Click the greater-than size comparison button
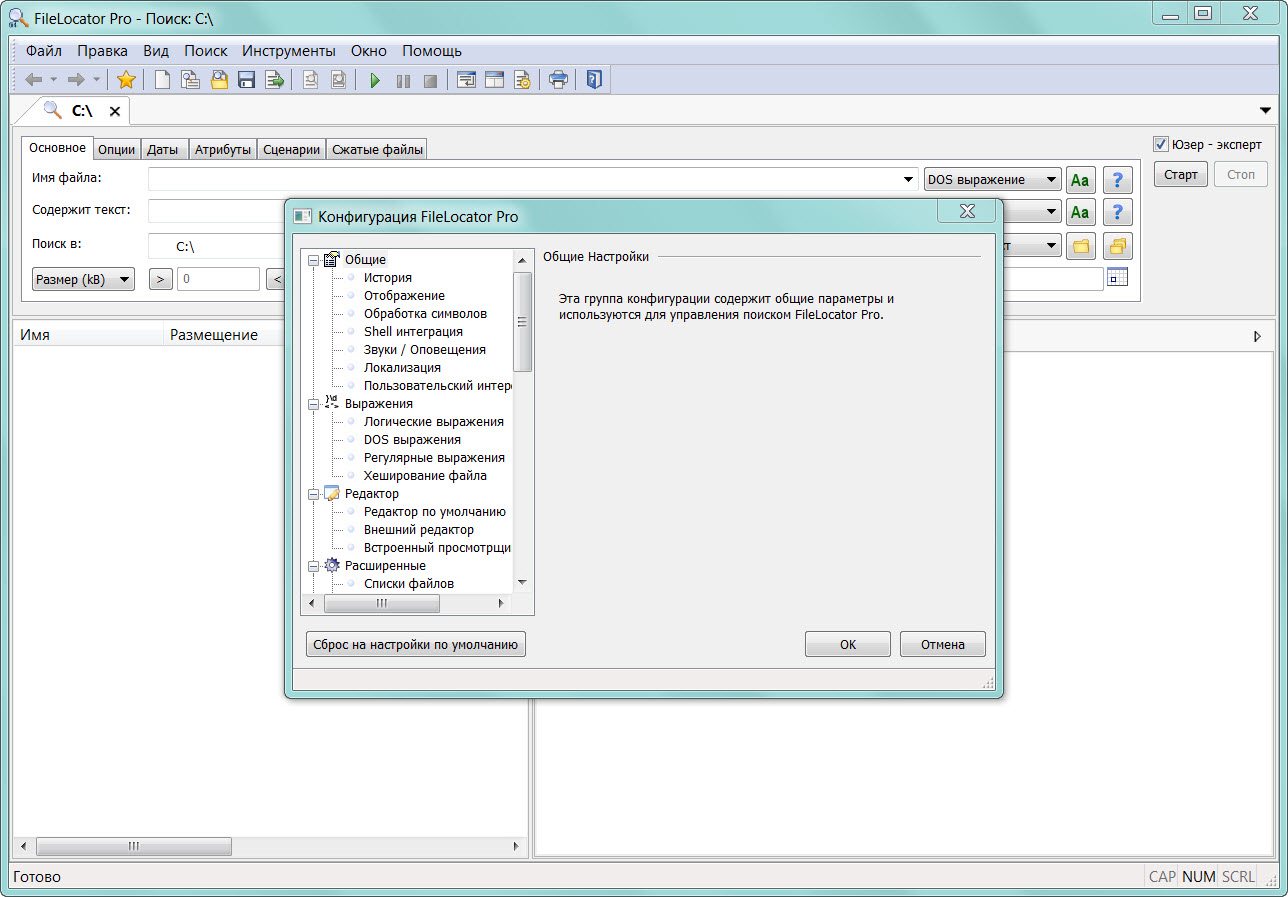This screenshot has width=1288, height=897. coord(161,280)
